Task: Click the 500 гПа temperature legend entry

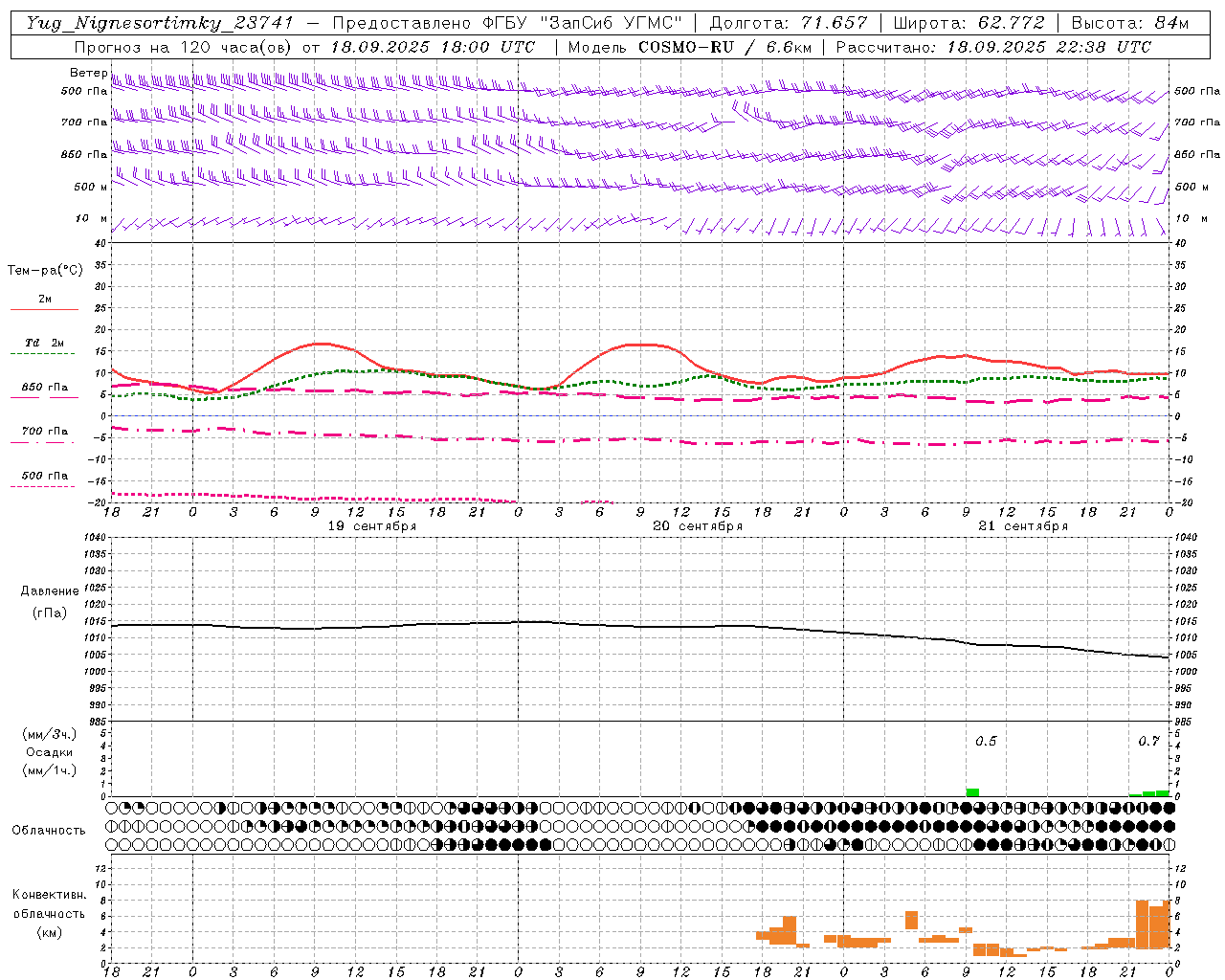Action: [x=44, y=478]
